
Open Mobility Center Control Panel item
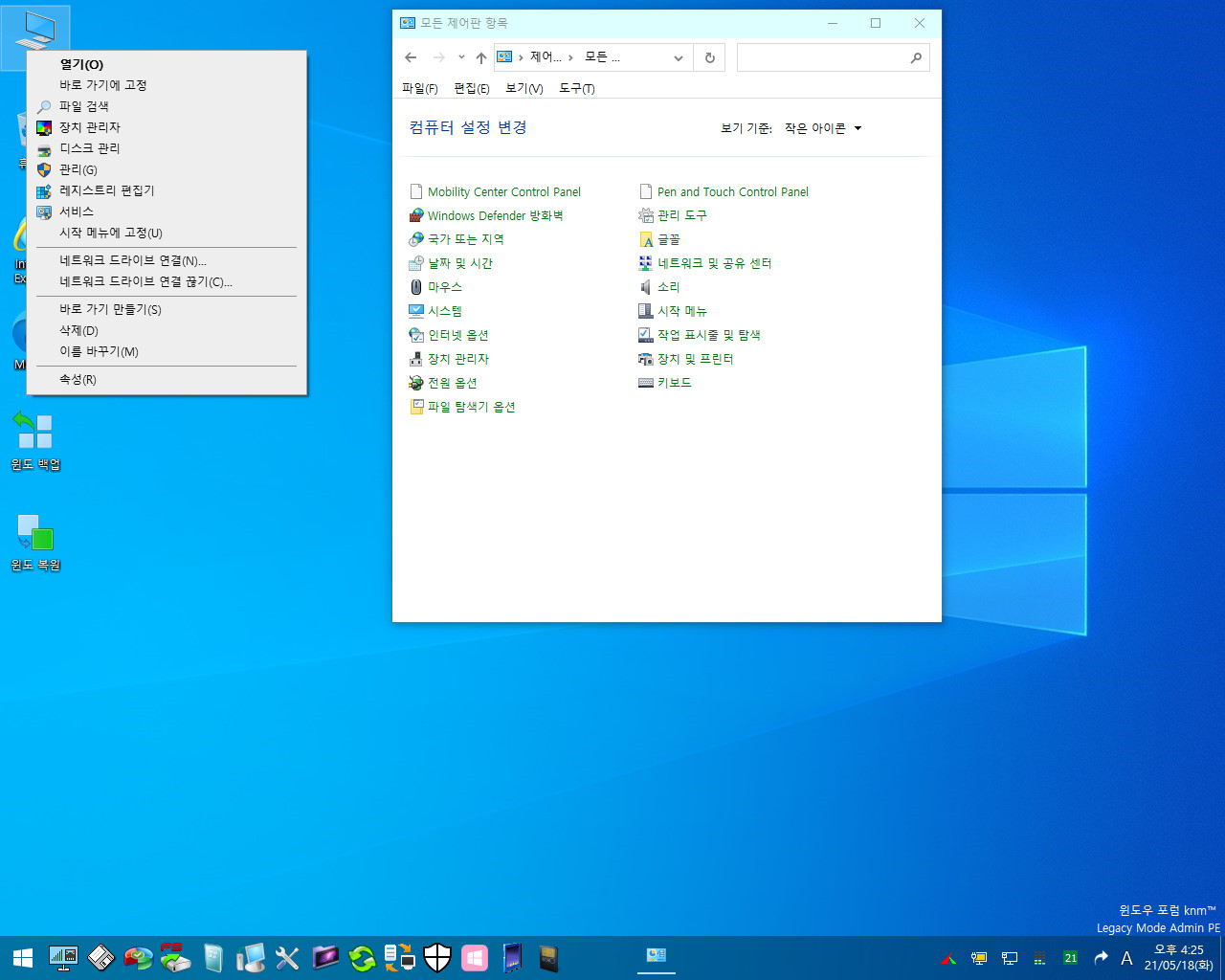click(495, 191)
